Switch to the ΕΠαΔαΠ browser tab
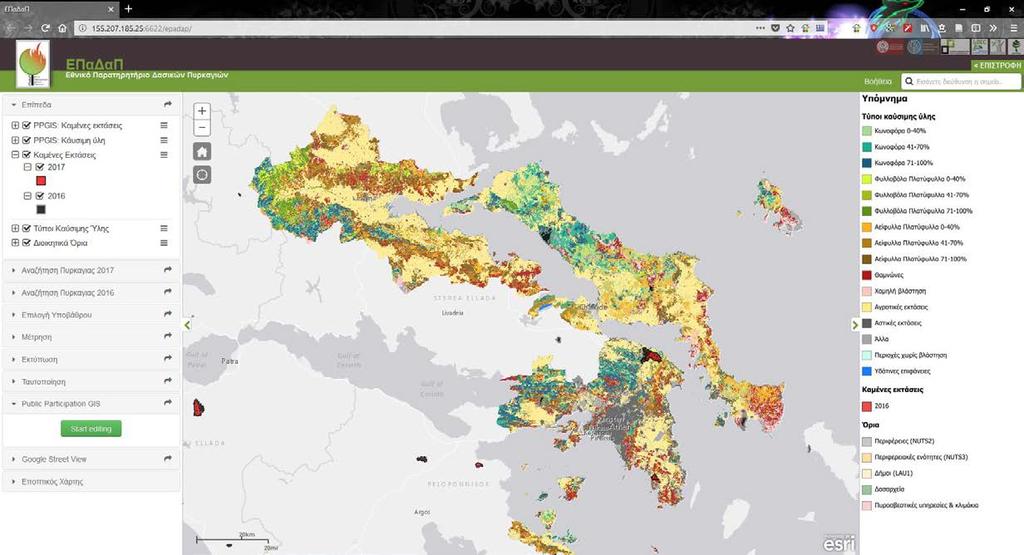 coord(57,9)
